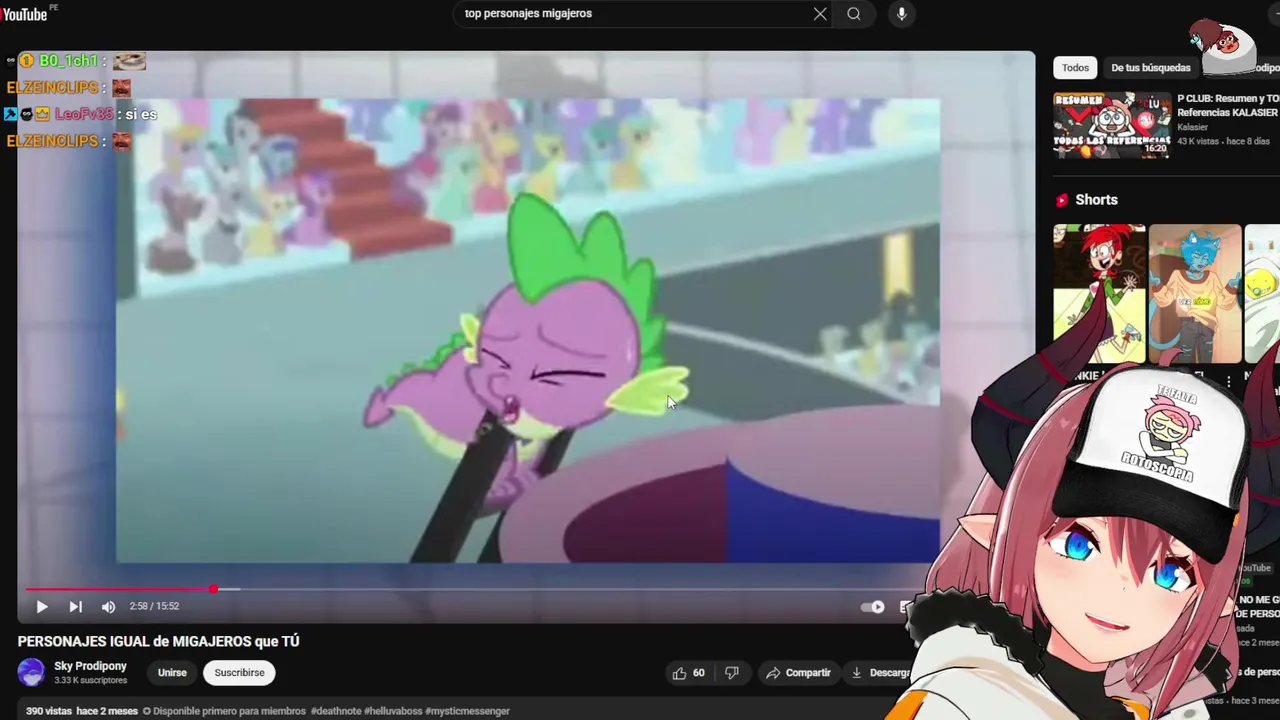Click the LeoFv35 chat message
Image resolution: width=1280 pixels, height=720 pixels.
[80, 114]
